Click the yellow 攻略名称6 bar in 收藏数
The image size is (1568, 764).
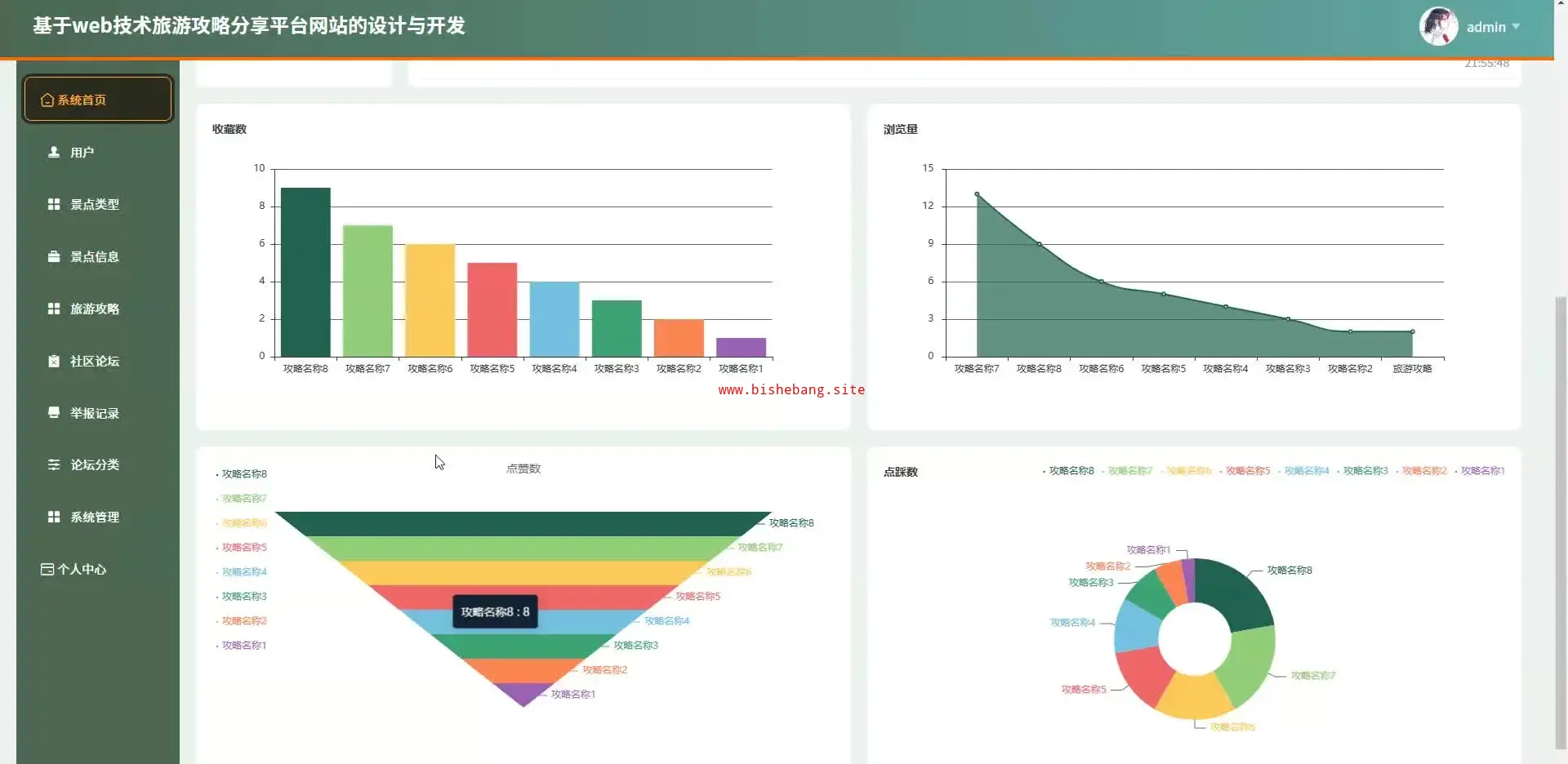pyautogui.click(x=430, y=300)
